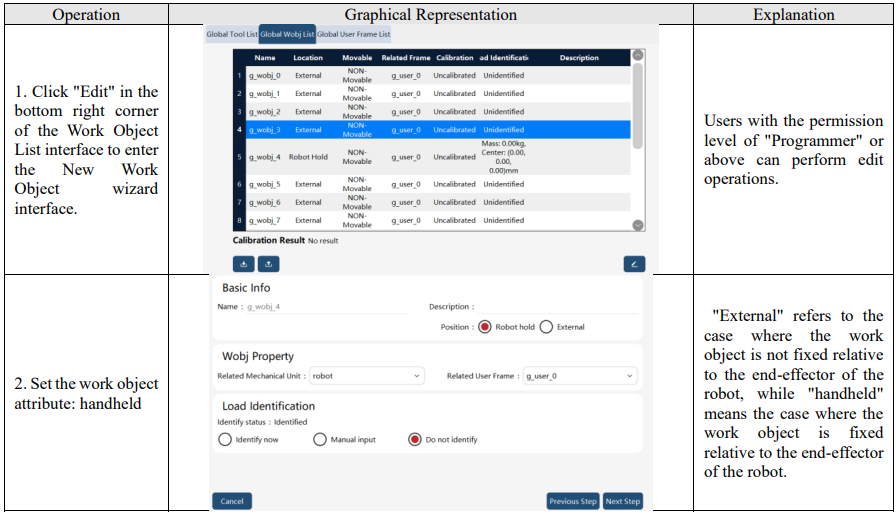Click the Related Frame column header
The width and height of the screenshot is (896, 512).
[x=406, y=58]
